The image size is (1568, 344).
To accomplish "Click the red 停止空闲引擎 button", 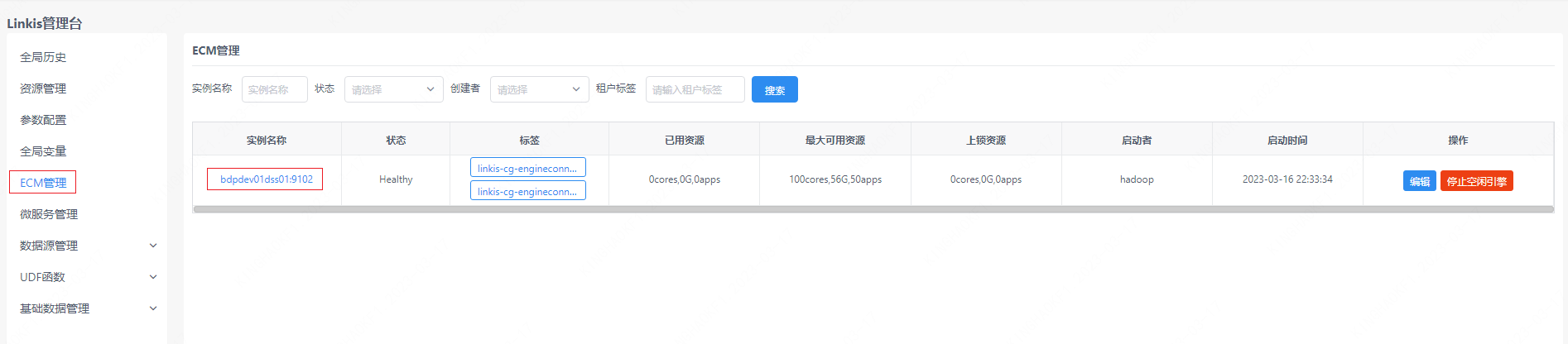I will pyautogui.click(x=1476, y=181).
